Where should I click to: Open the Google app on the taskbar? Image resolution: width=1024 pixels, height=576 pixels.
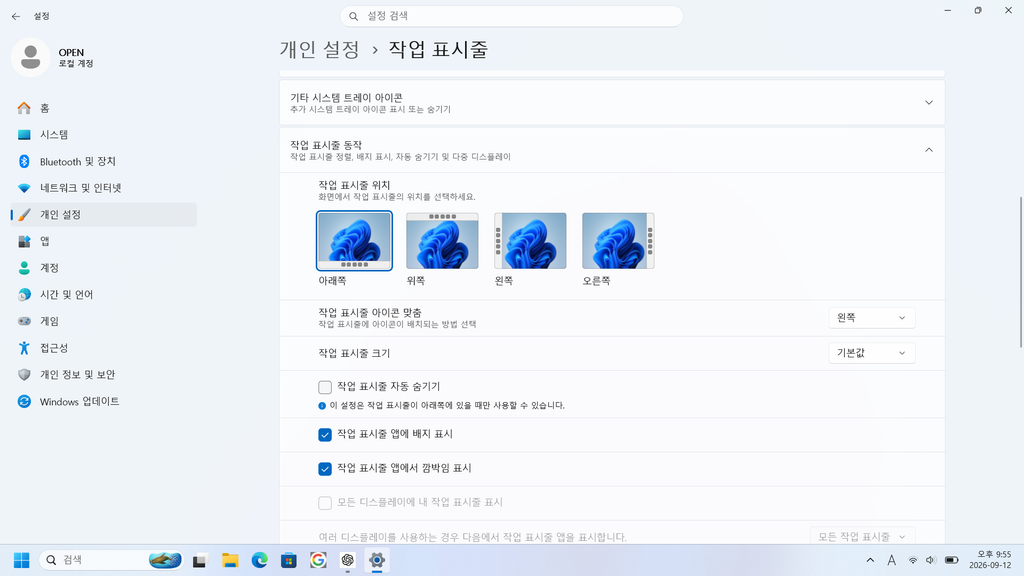pos(318,560)
